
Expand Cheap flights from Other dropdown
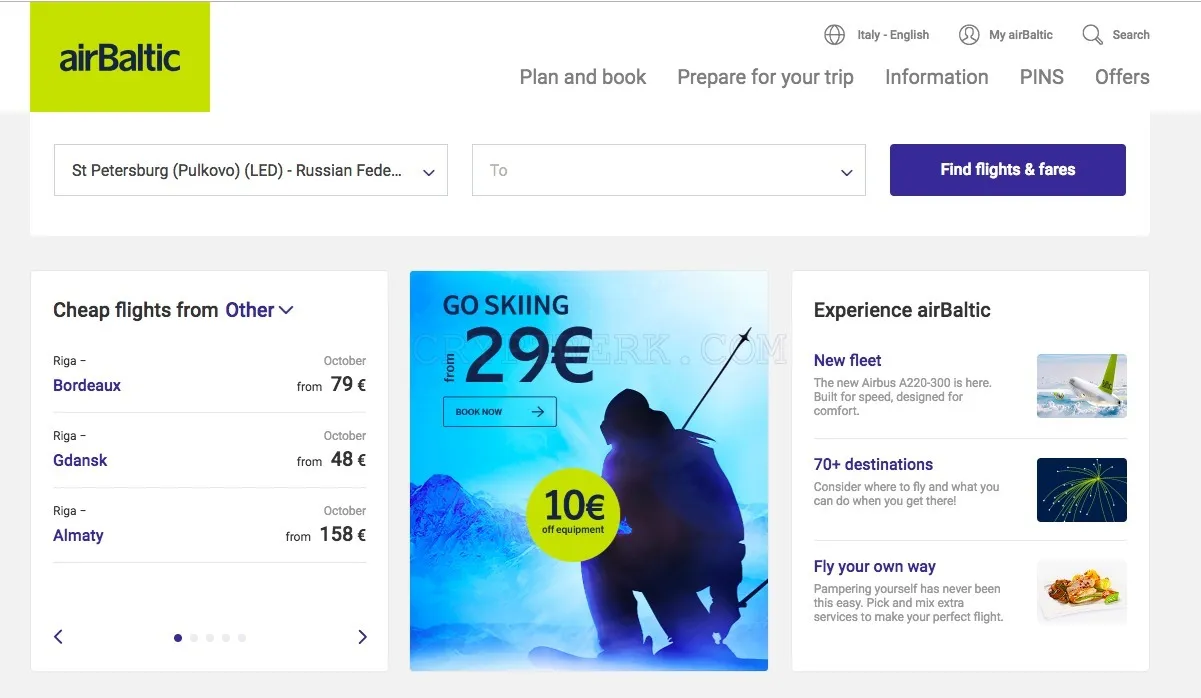[259, 310]
